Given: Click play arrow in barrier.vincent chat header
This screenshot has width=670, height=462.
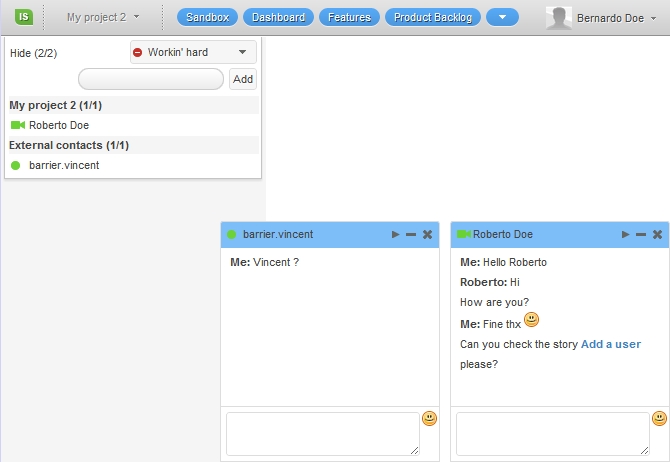Looking at the screenshot, I should [x=395, y=234].
